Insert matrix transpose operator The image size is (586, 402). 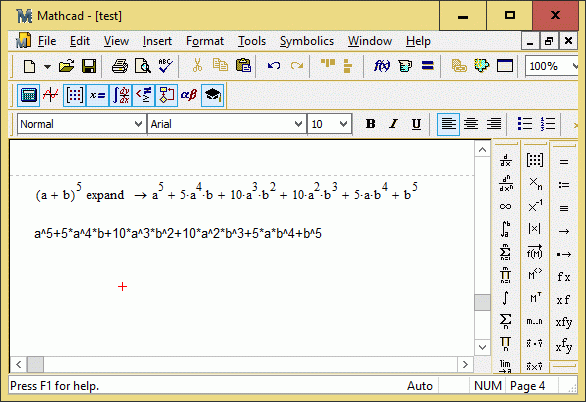click(x=535, y=298)
